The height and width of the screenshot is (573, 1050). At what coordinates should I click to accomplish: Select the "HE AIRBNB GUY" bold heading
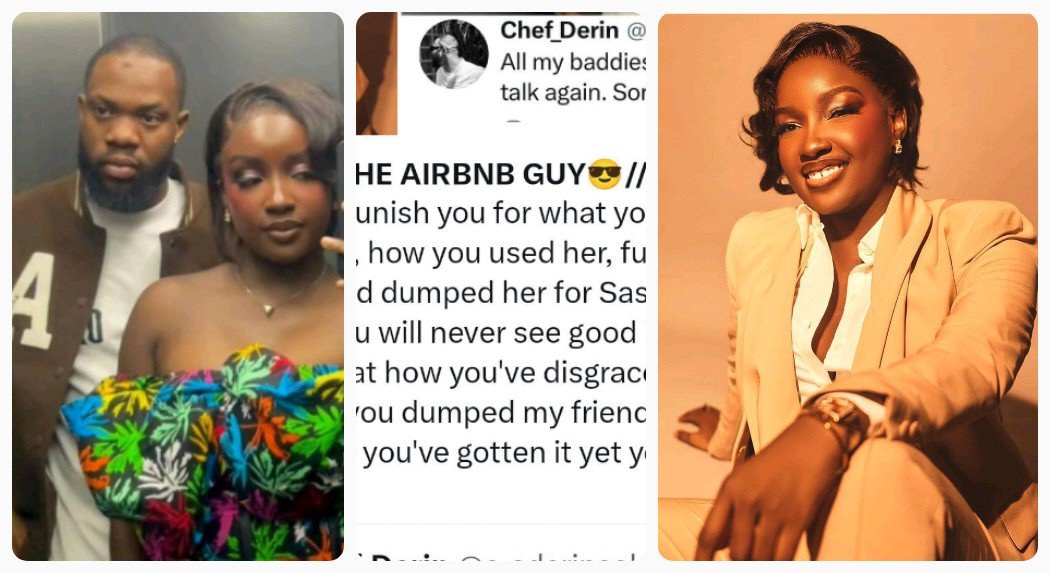[470, 175]
